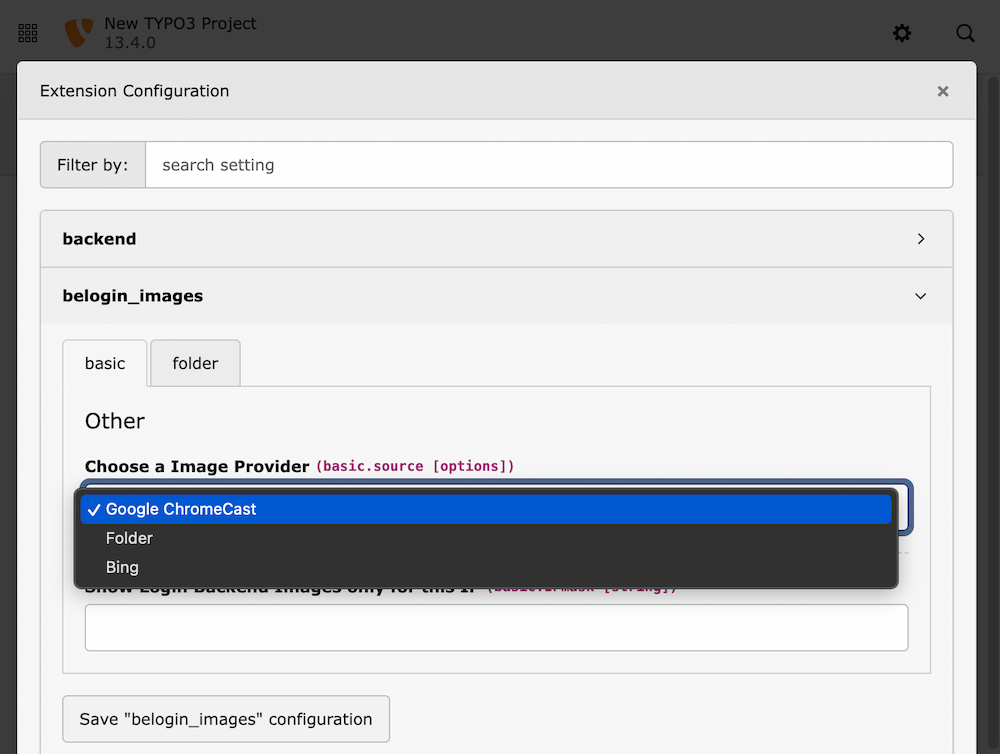1000x754 pixels.
Task: Click the backend chevron arrow
Action: click(x=920, y=239)
